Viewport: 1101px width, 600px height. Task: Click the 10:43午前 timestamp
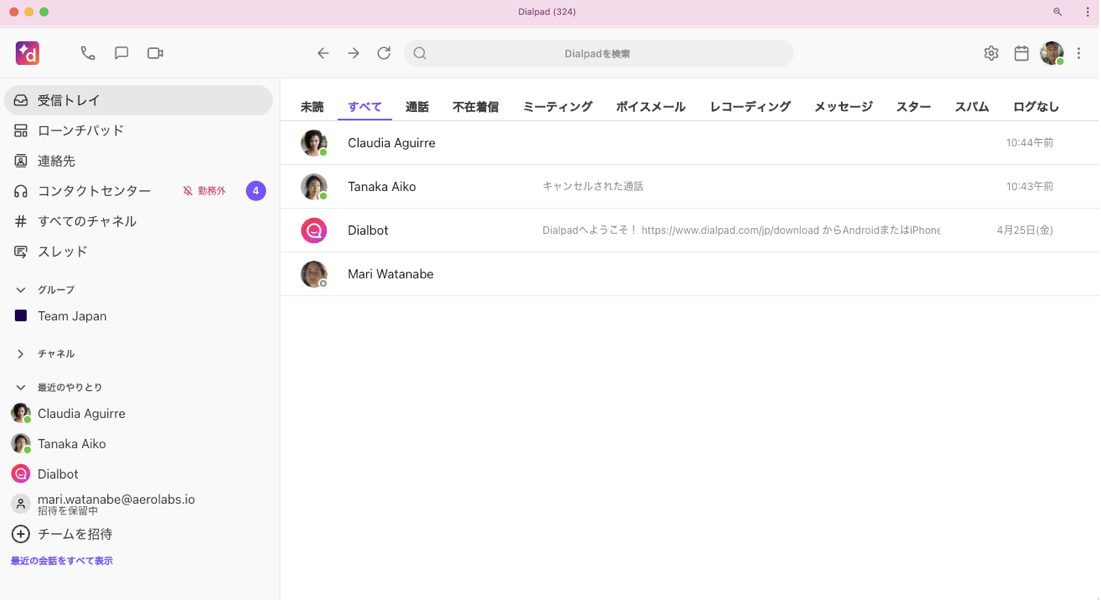(1029, 186)
